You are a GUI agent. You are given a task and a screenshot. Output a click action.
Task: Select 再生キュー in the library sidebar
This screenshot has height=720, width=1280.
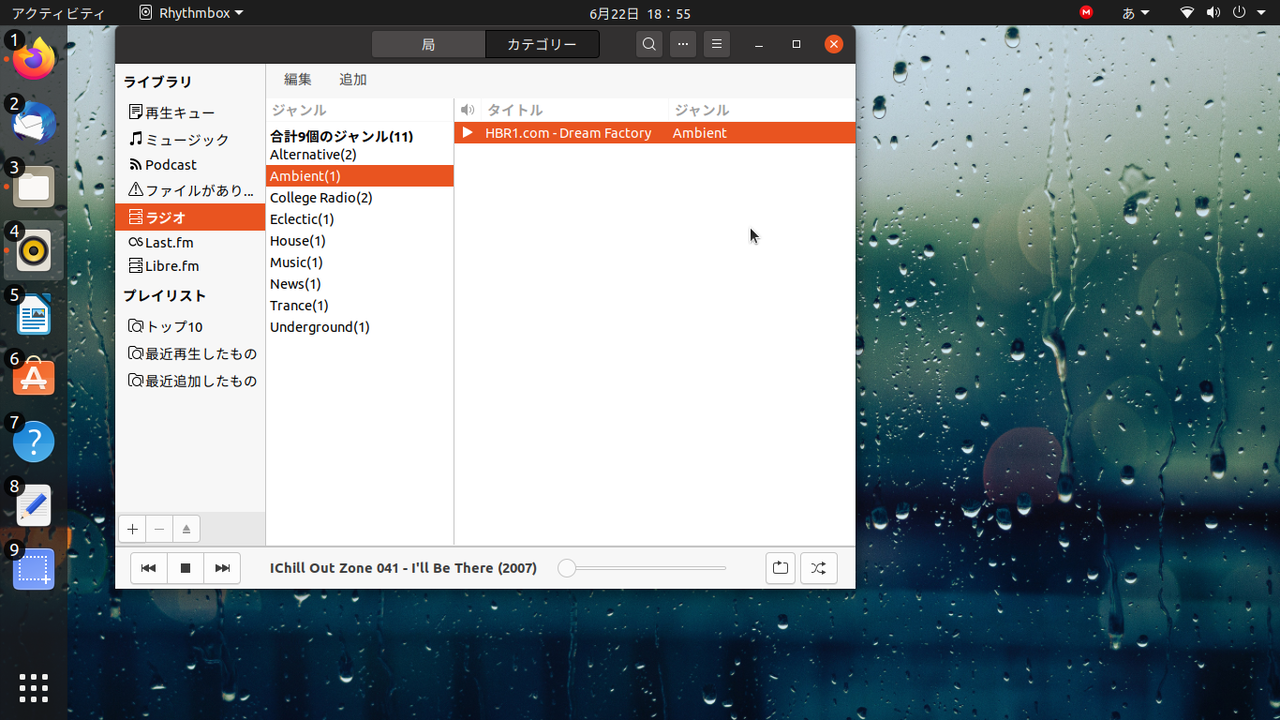[x=190, y=113]
